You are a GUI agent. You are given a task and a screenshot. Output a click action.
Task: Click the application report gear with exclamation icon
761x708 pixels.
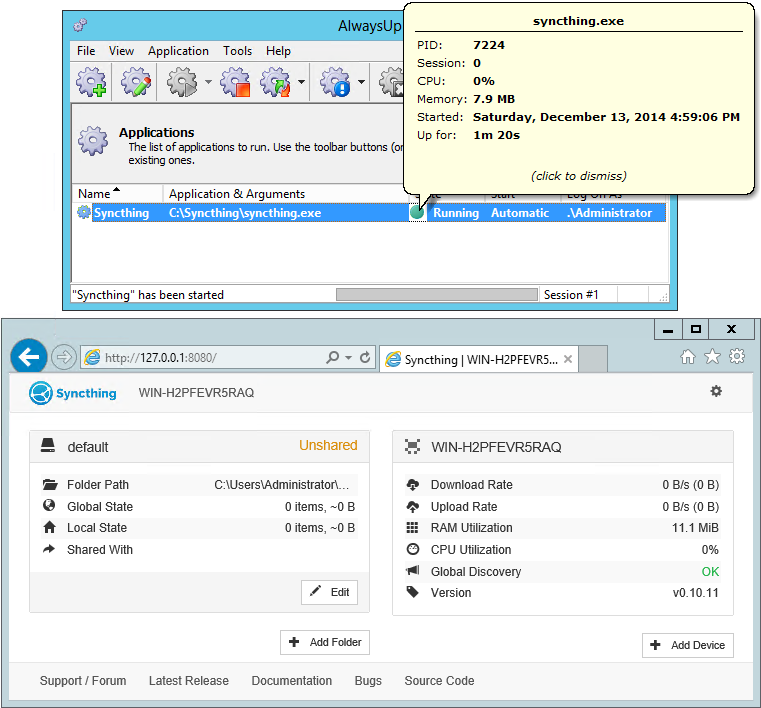tap(335, 82)
